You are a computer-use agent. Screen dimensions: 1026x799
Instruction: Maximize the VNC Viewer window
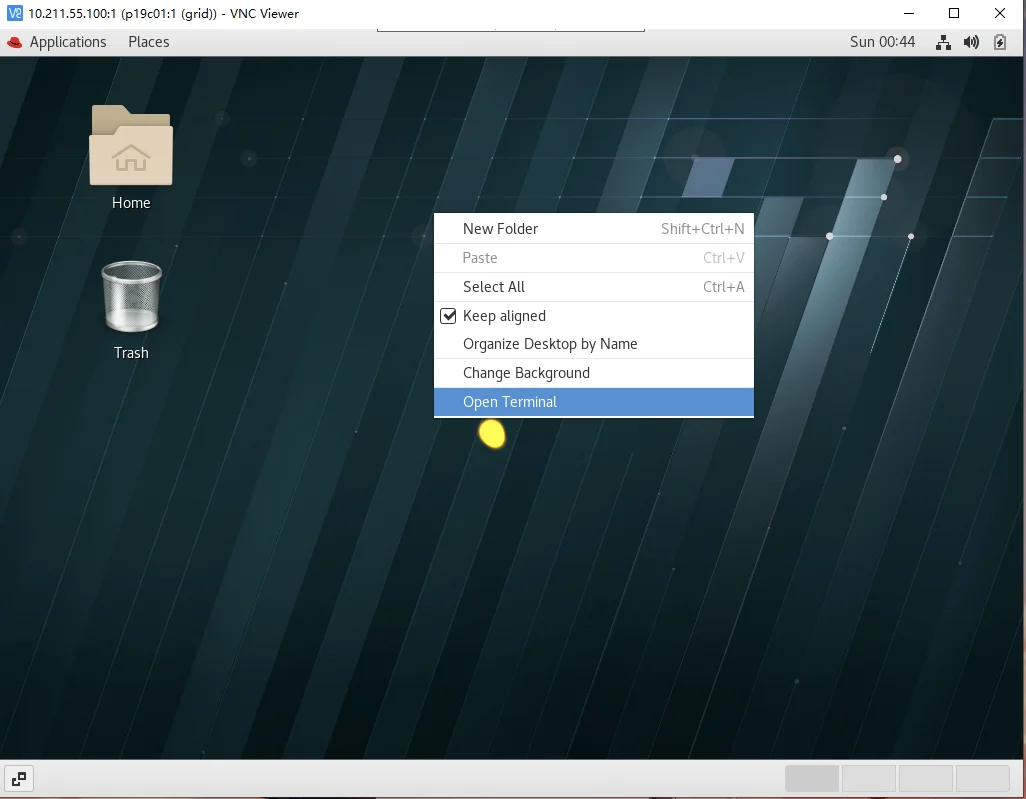pos(954,13)
